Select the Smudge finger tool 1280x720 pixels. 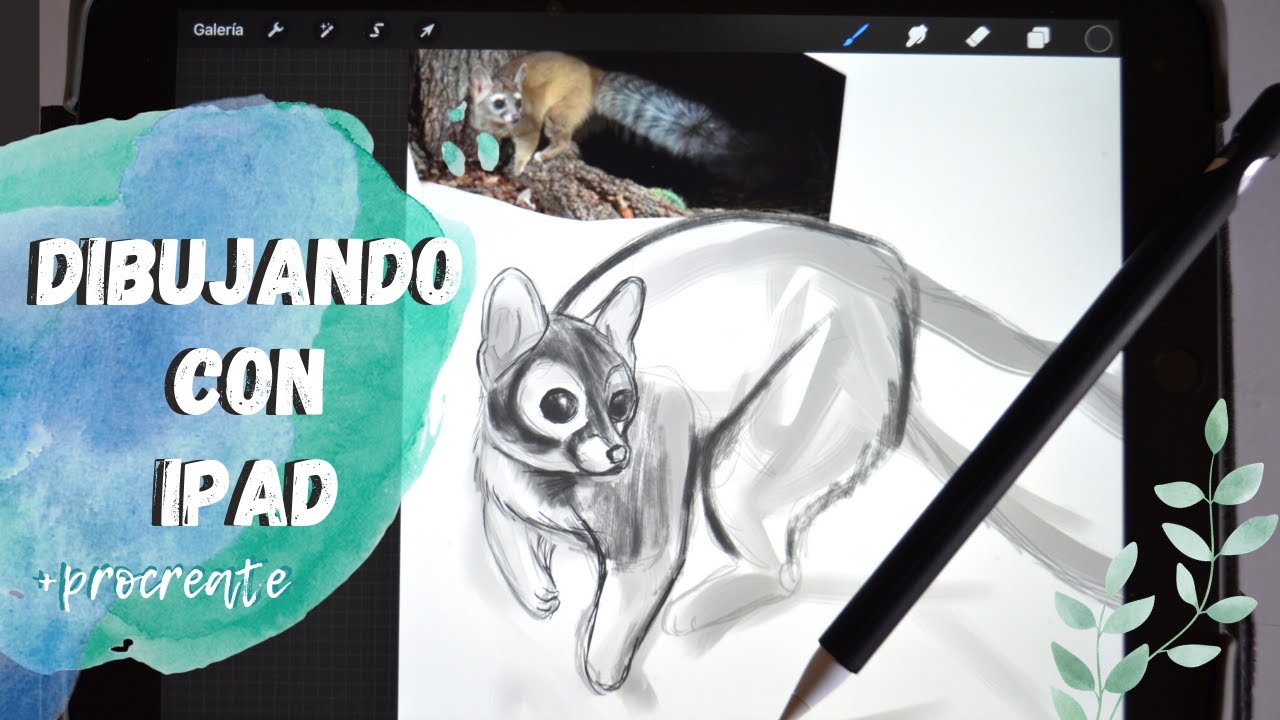pos(915,37)
